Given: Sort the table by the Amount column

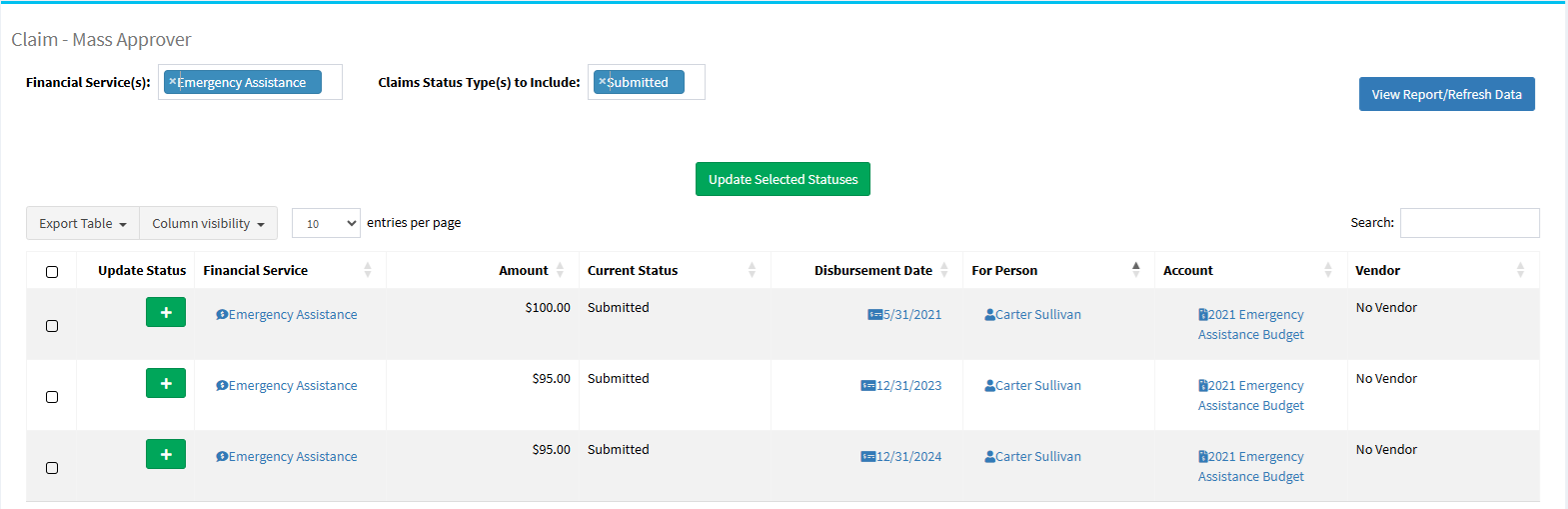Looking at the screenshot, I should coord(524,270).
